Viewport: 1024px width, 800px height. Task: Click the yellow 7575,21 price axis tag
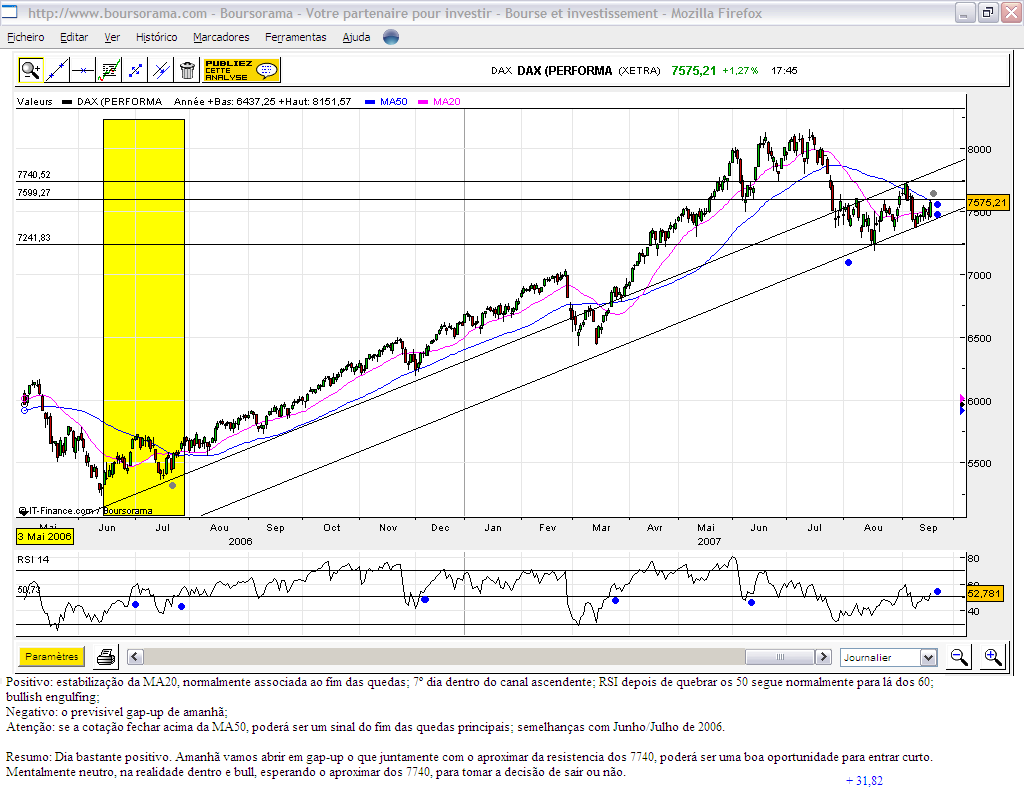click(x=987, y=202)
